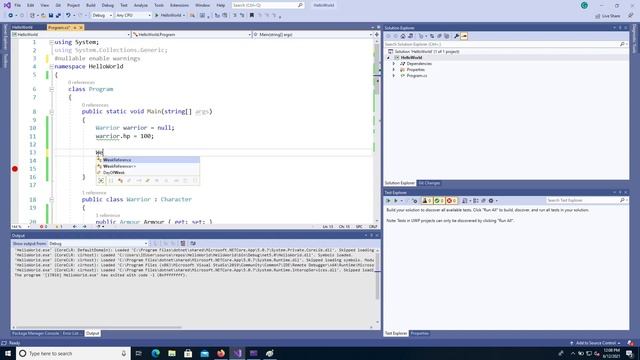
Task: Collapse the namespace HelloWorld code block
Action: [x=51, y=66]
